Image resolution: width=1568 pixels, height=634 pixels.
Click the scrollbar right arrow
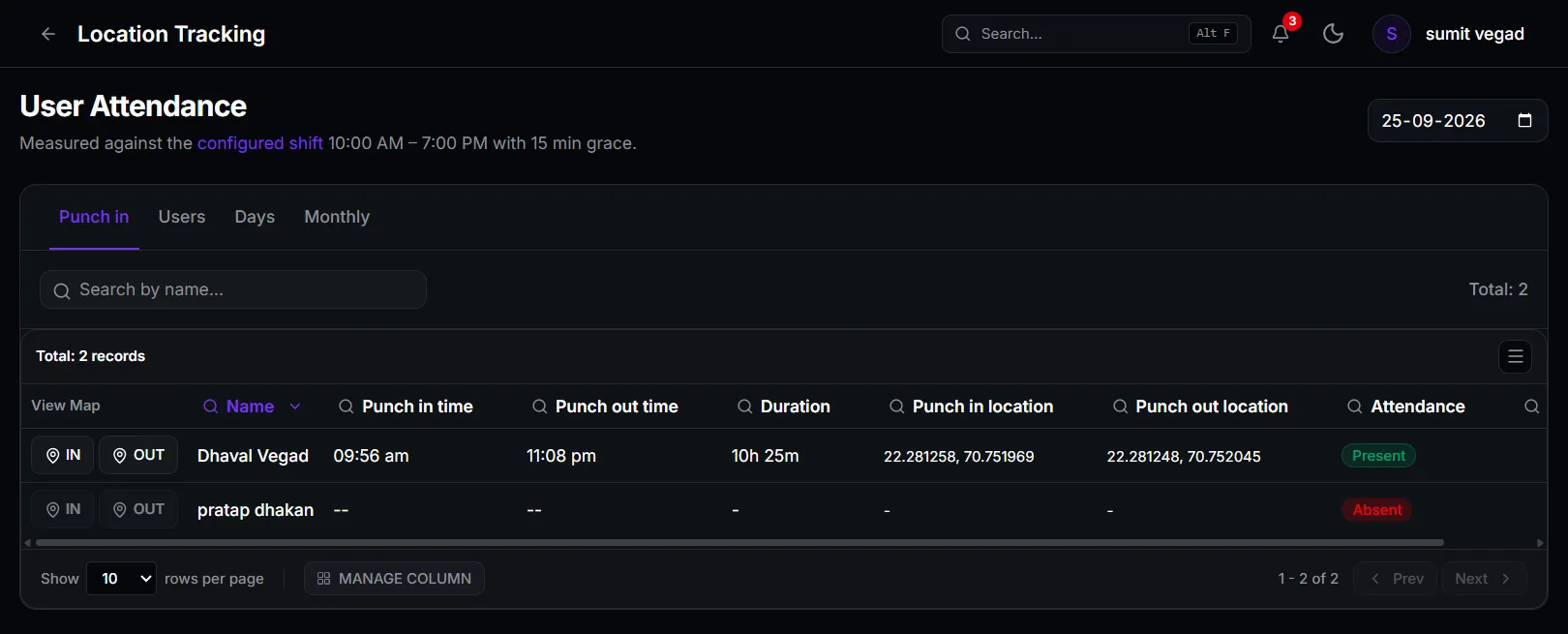click(1540, 543)
